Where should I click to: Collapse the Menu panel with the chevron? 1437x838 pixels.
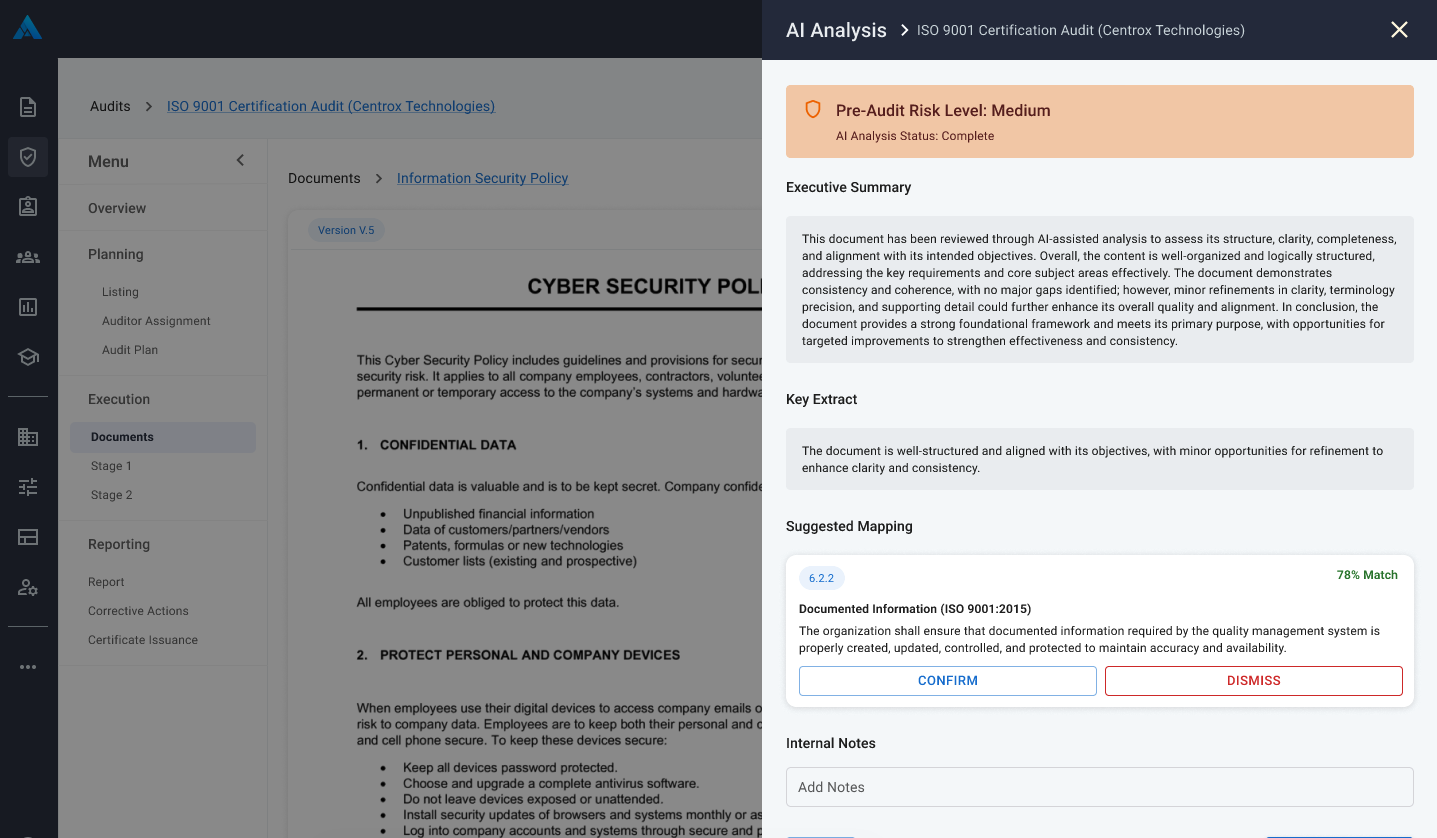[x=240, y=161]
